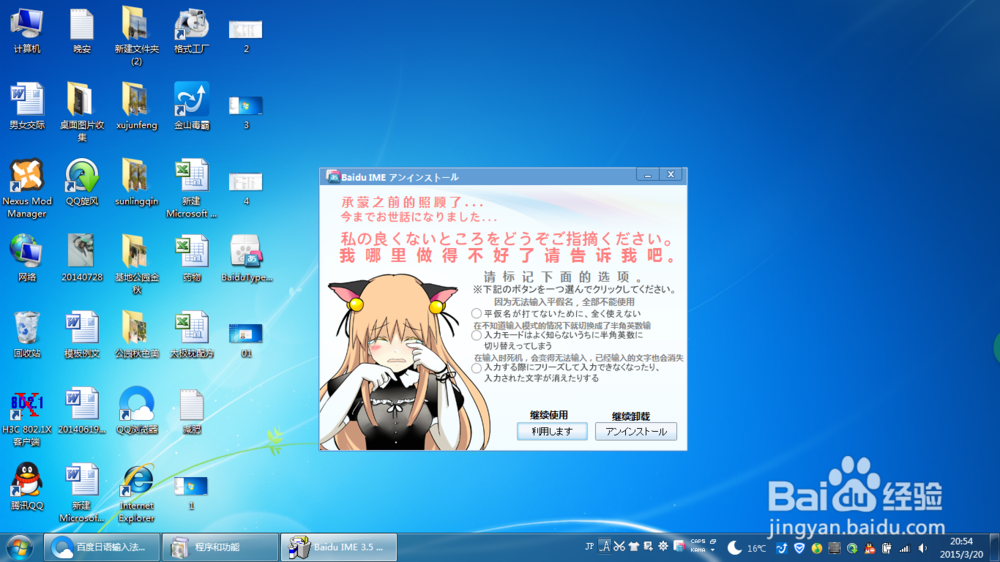The image size is (1000, 562).
Task: Open the clock showing 20:54
Action: [961, 548]
